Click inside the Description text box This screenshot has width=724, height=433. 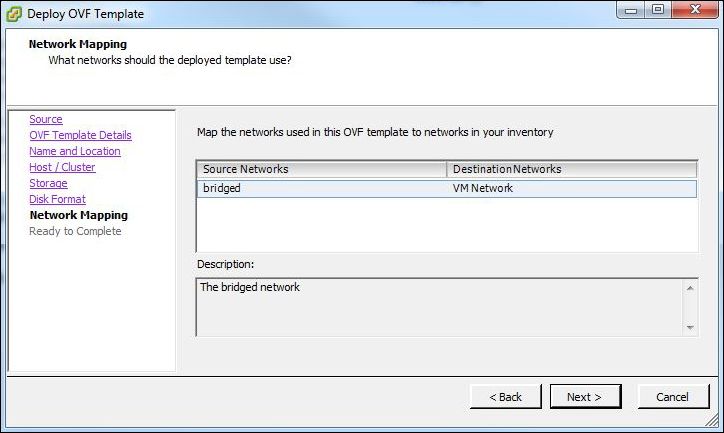tap(438, 308)
